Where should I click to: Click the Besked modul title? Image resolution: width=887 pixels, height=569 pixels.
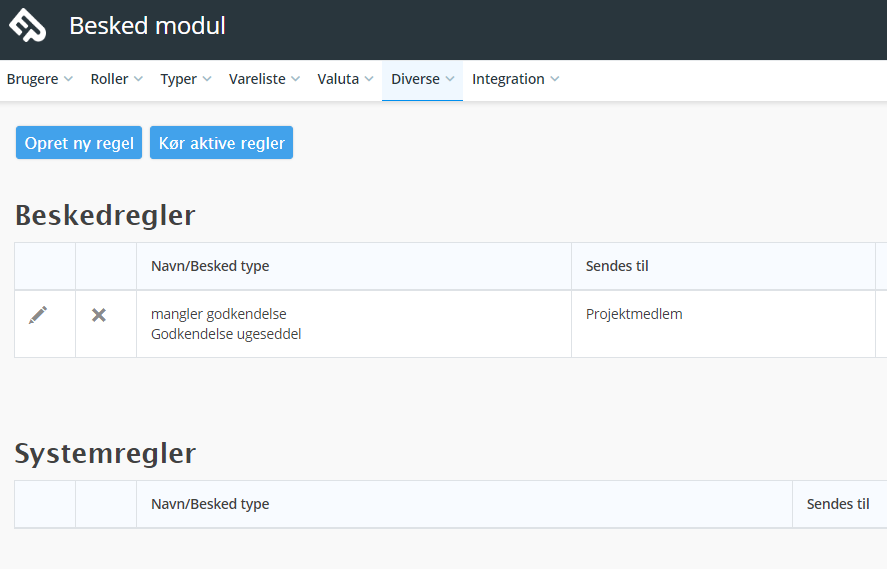click(x=147, y=26)
